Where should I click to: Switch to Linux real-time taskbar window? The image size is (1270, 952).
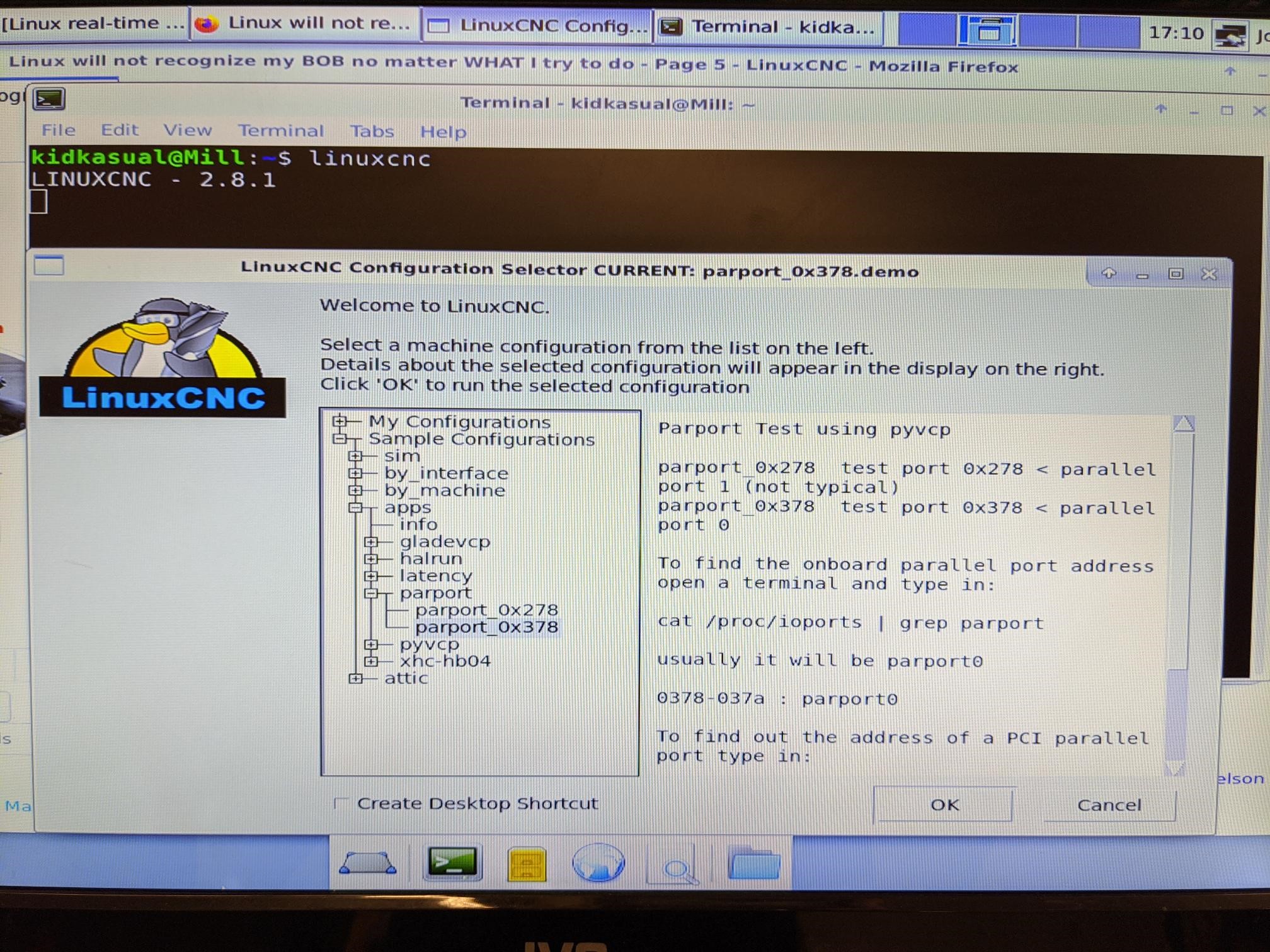coord(93,24)
